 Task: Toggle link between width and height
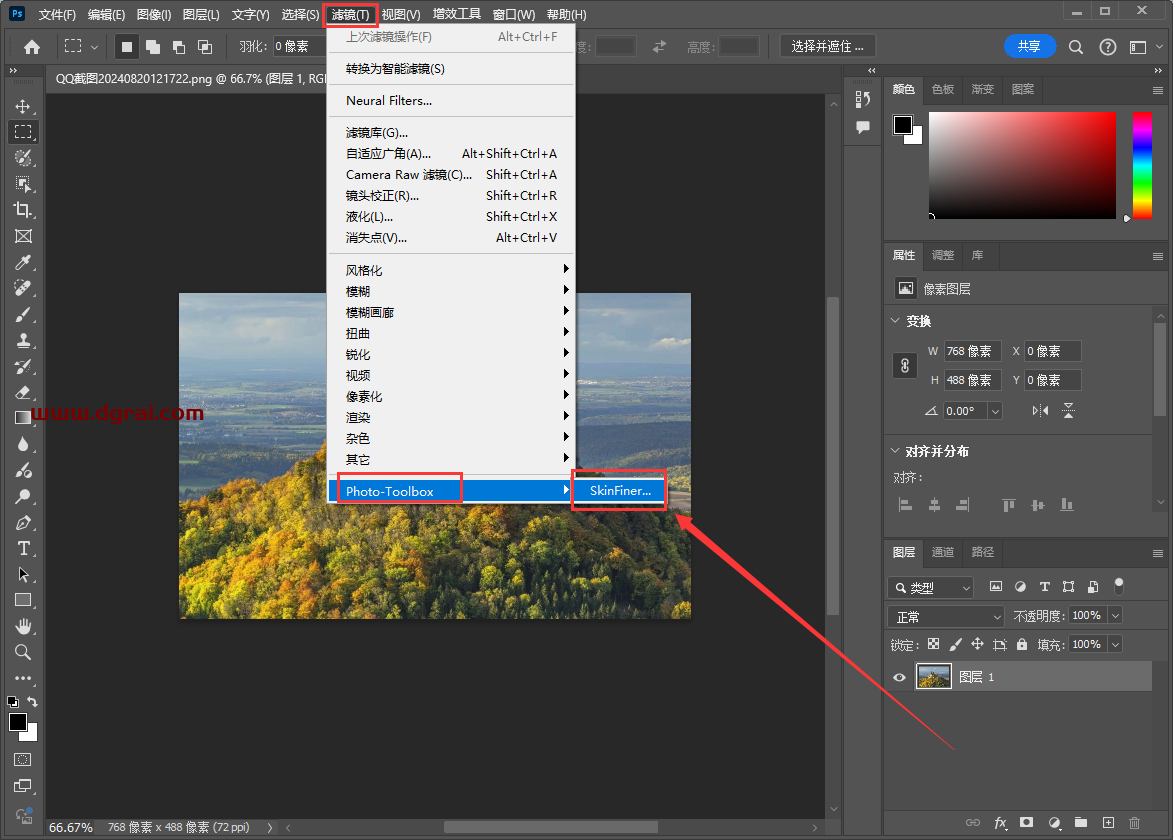[904, 366]
